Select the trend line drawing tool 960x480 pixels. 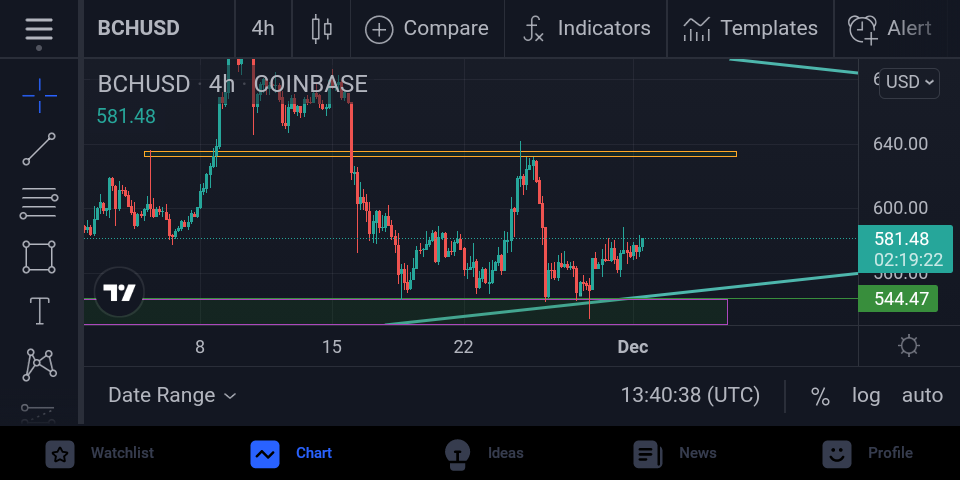point(39,149)
